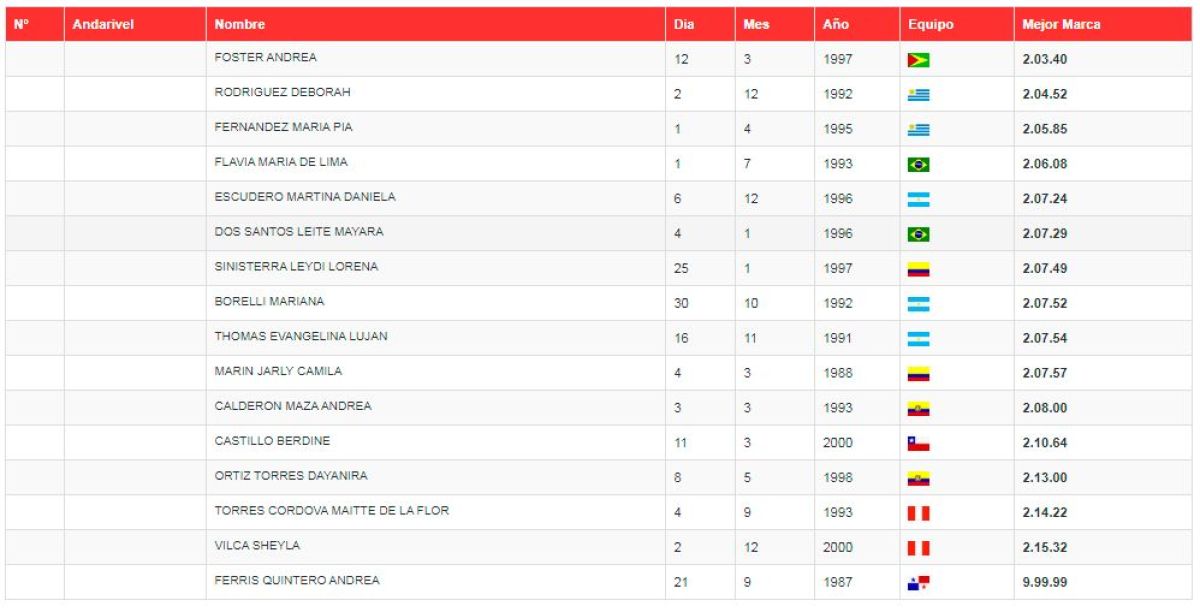This screenshot has height=612, width=1200.
Task: Click the Guyana flag in Foster Andrea's row
Action: (x=918, y=60)
